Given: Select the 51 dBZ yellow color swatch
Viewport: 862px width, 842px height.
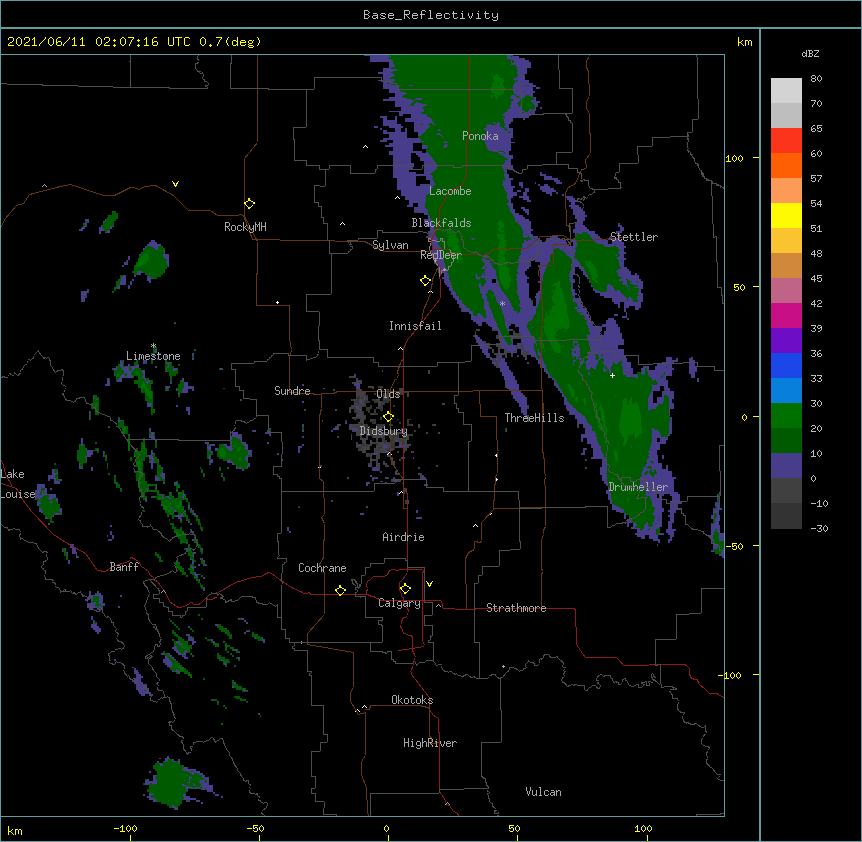Looking at the screenshot, I should [x=786, y=215].
